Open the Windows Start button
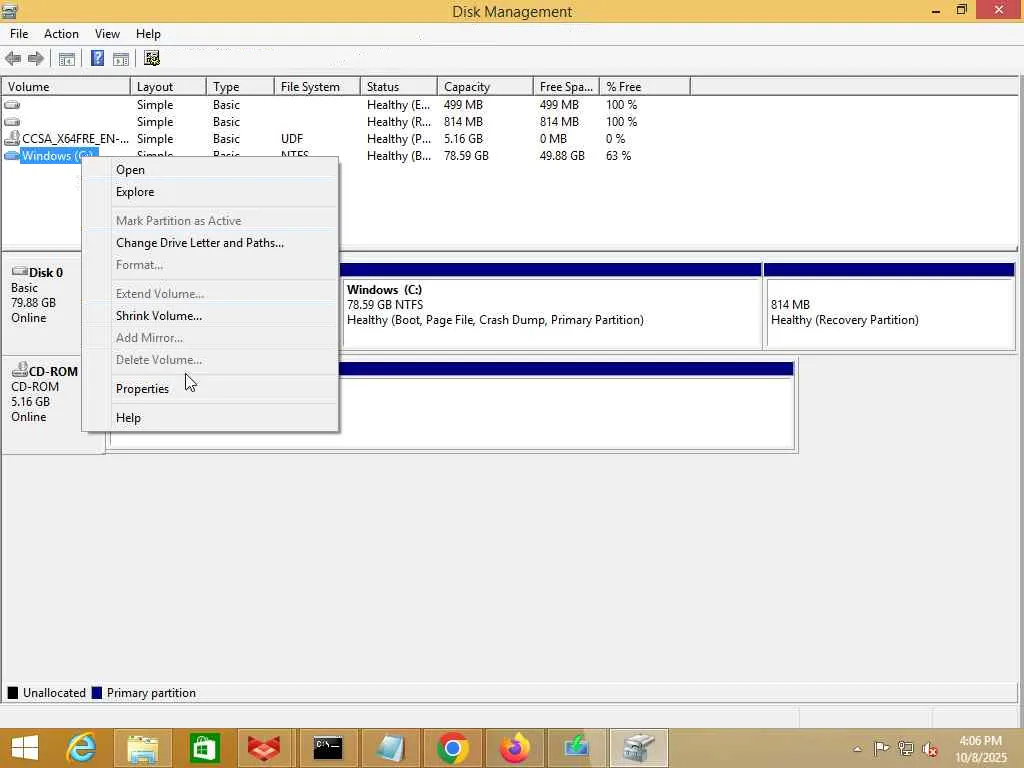The image size is (1024, 768). point(25,748)
